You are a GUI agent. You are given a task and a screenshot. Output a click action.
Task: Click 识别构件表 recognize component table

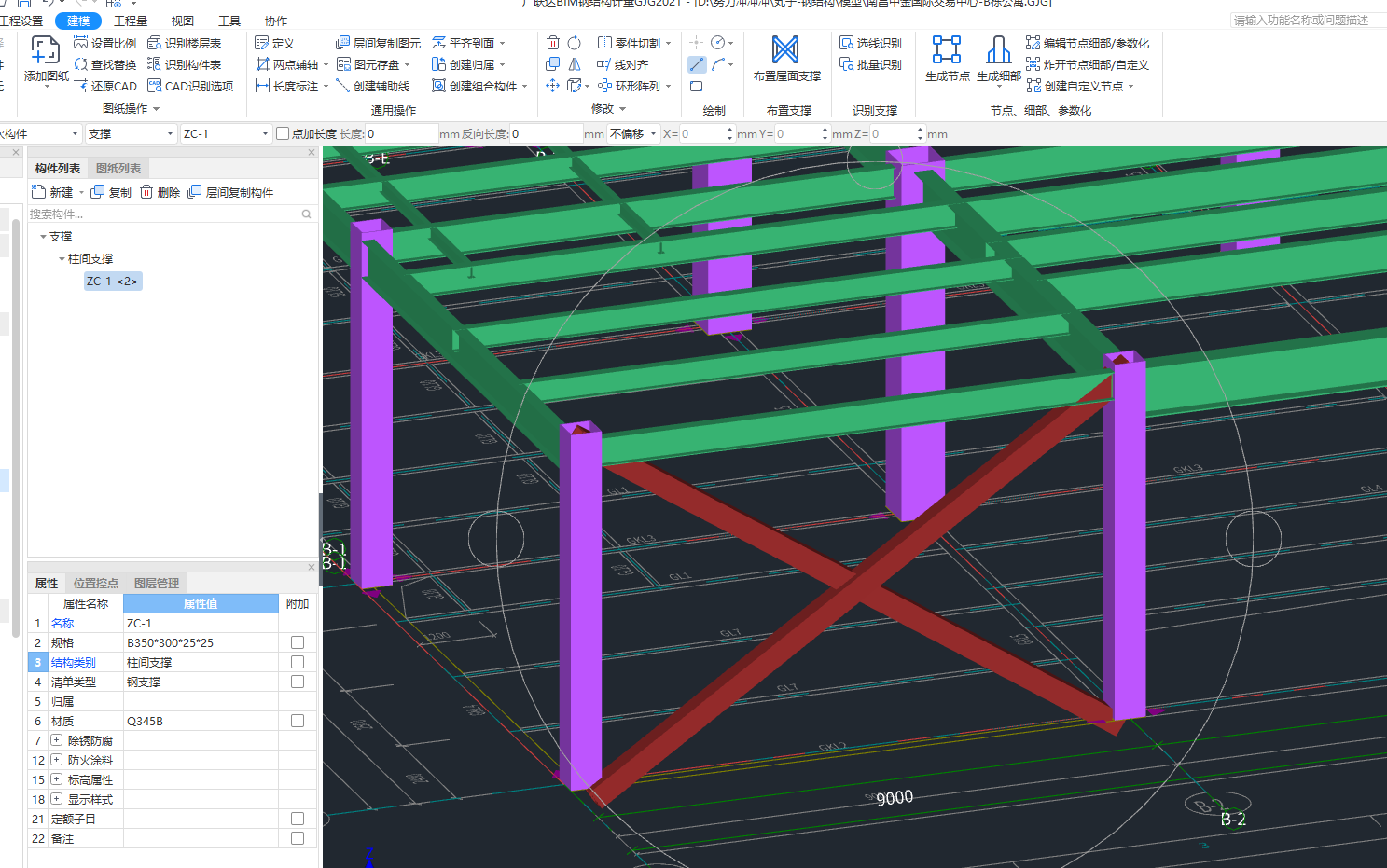tap(184, 64)
